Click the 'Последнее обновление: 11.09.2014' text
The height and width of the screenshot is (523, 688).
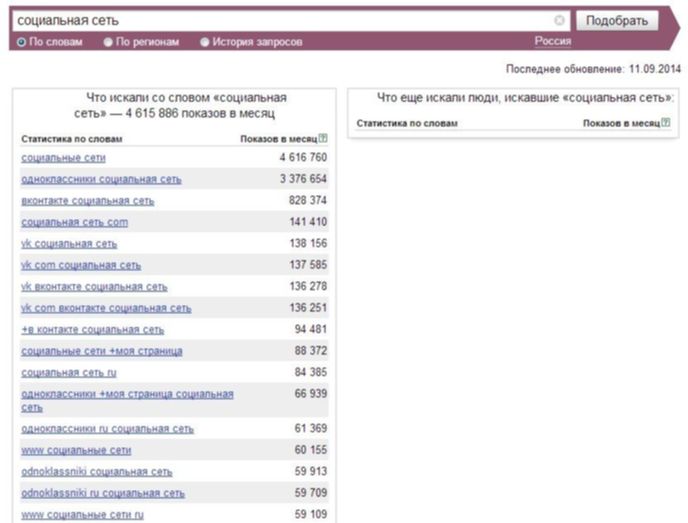[593, 69]
